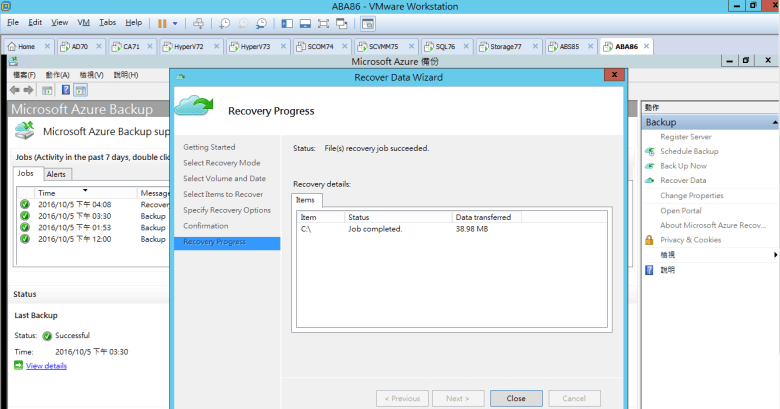Image resolution: width=780 pixels, height=409 pixels.
Task: Open the power options dropdown arrow beside pause
Action: pyautogui.click(x=176, y=22)
